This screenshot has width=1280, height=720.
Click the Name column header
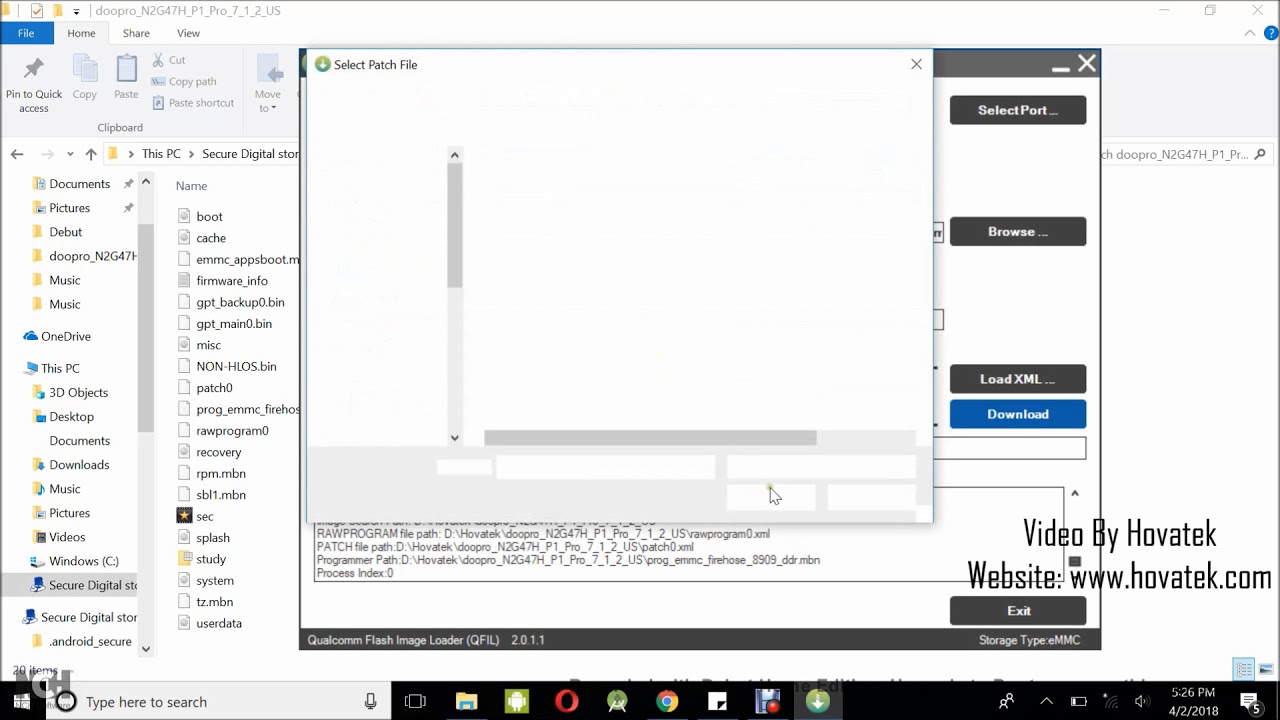coord(191,186)
